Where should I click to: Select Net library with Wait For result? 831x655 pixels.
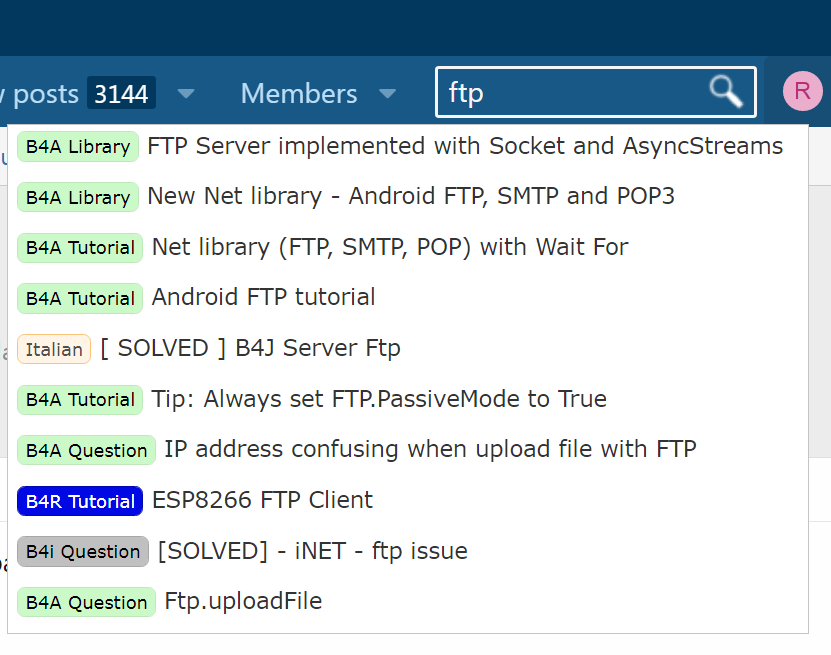click(x=390, y=247)
